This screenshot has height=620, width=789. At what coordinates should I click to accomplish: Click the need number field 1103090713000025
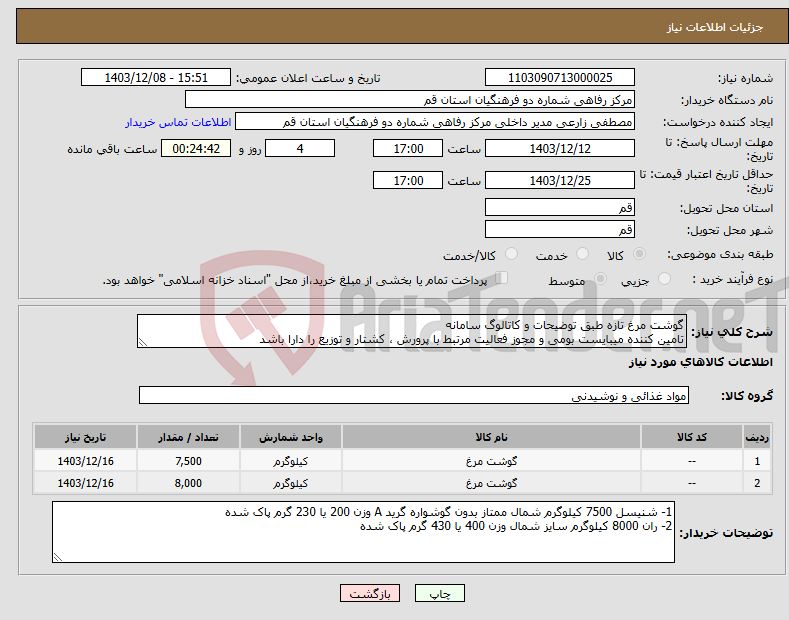560,78
